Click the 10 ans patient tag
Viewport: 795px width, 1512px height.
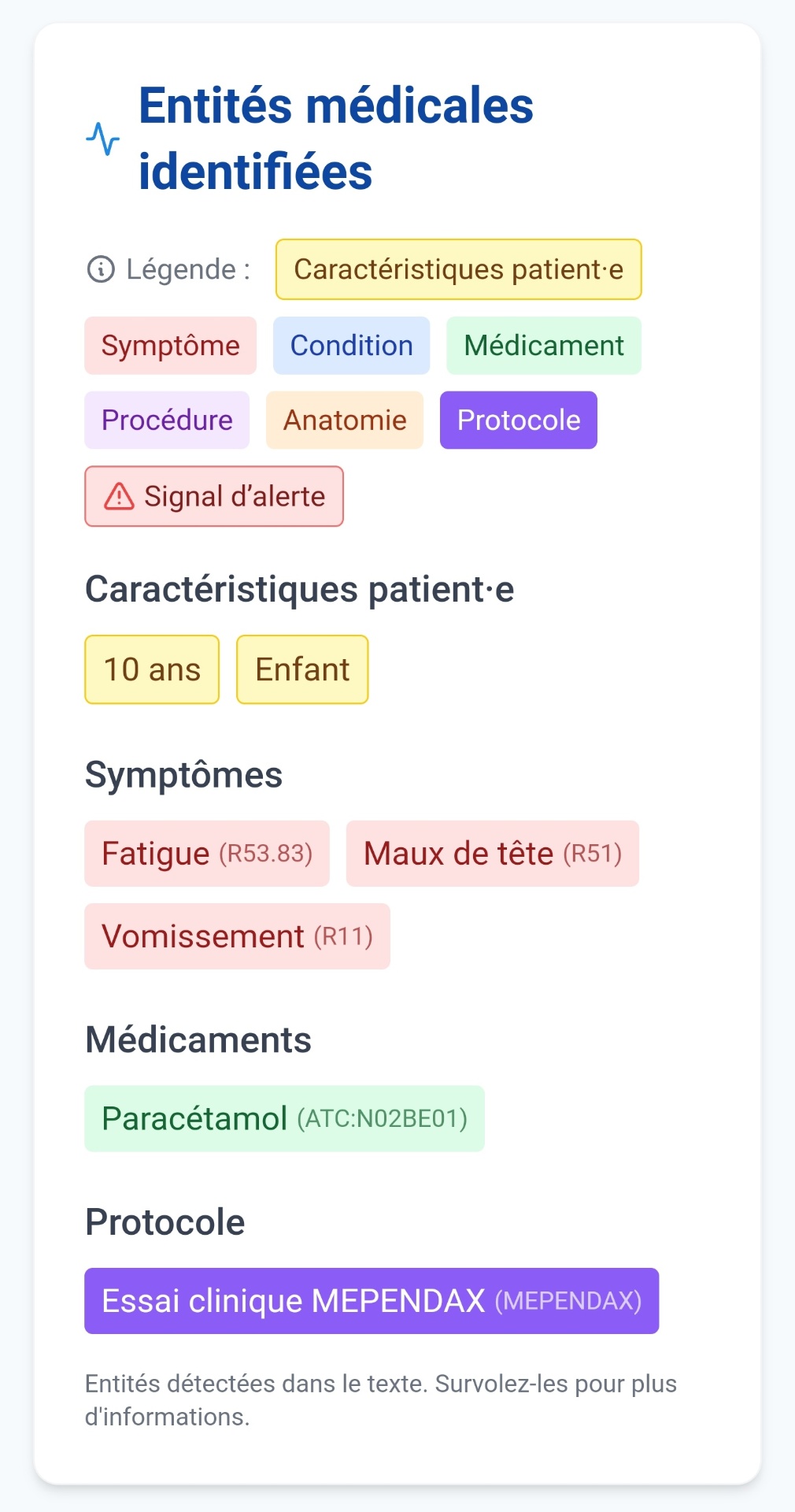152,669
